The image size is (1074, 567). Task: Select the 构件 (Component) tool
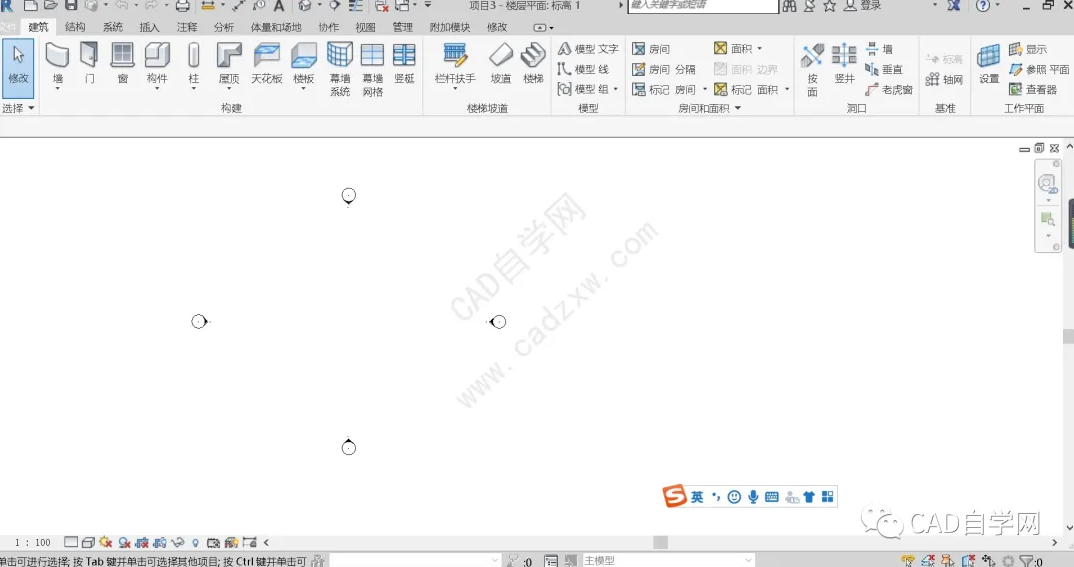(x=157, y=62)
